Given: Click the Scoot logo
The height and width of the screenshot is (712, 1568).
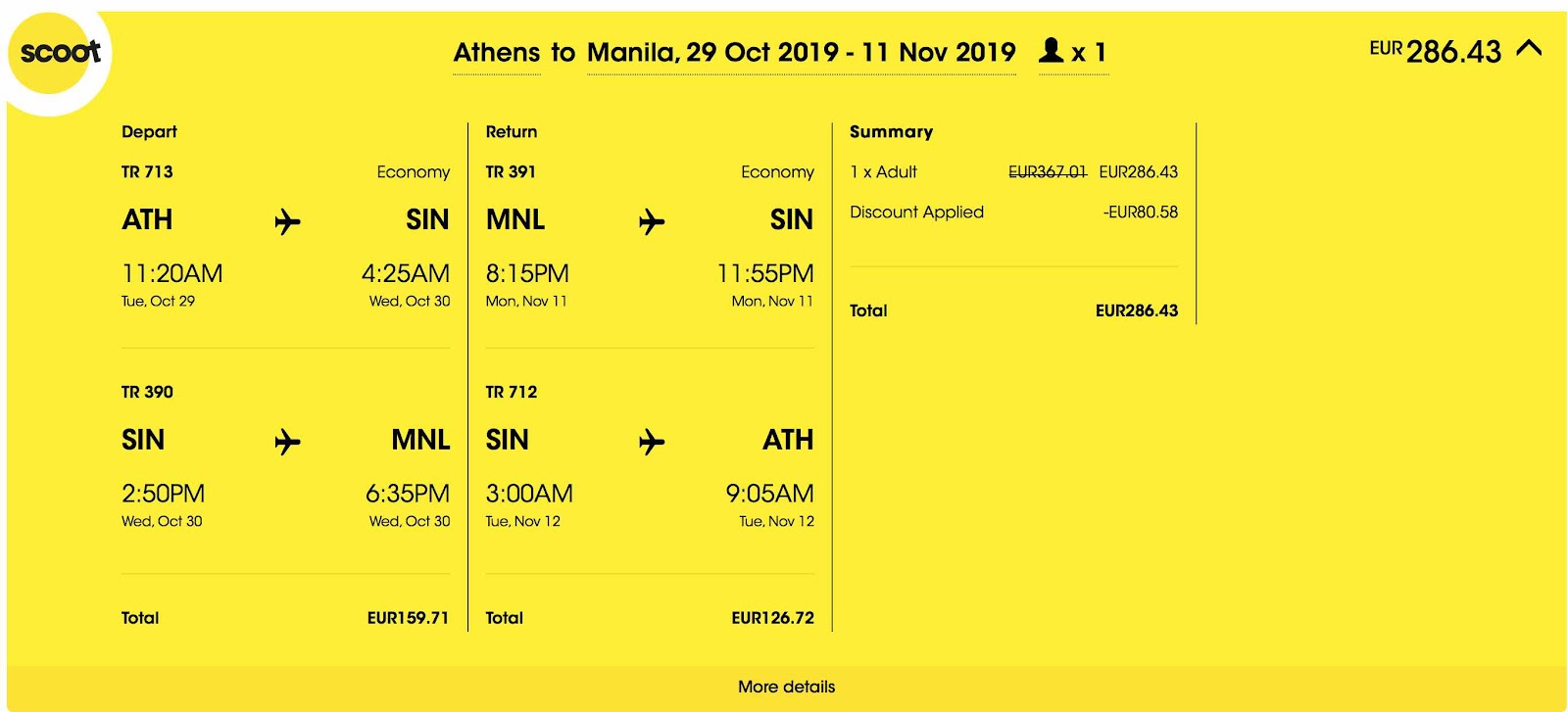Looking at the screenshot, I should tap(59, 53).
